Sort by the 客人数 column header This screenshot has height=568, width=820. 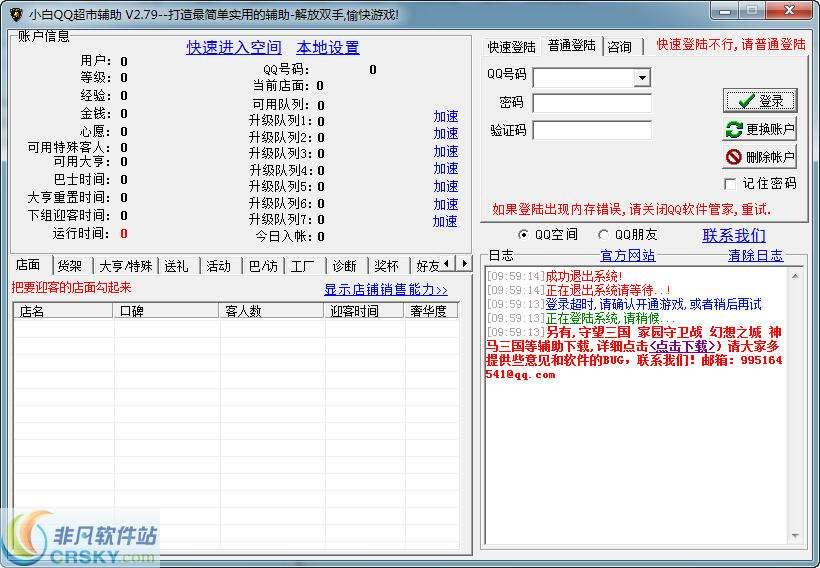point(272,311)
